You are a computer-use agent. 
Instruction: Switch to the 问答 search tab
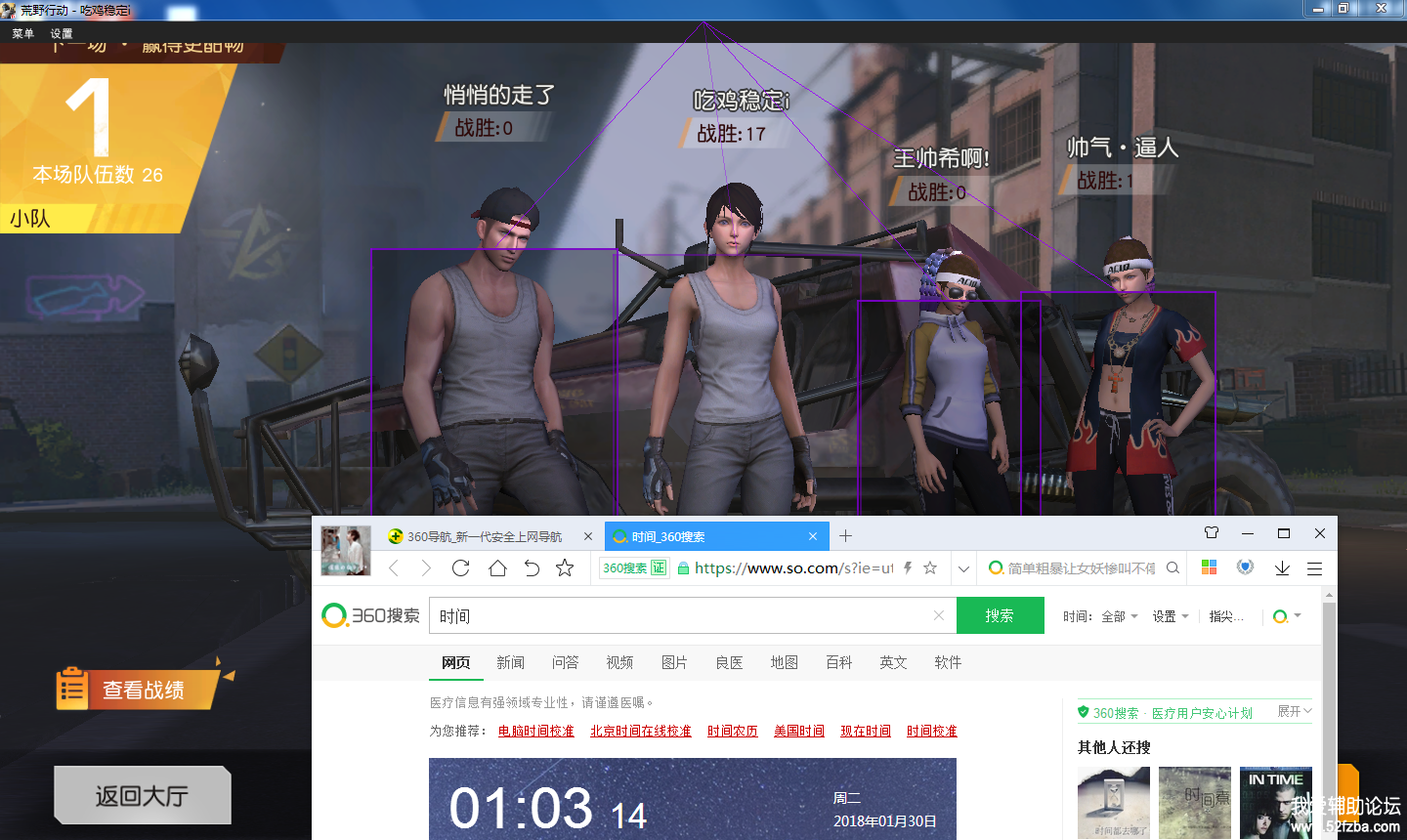[x=566, y=662]
